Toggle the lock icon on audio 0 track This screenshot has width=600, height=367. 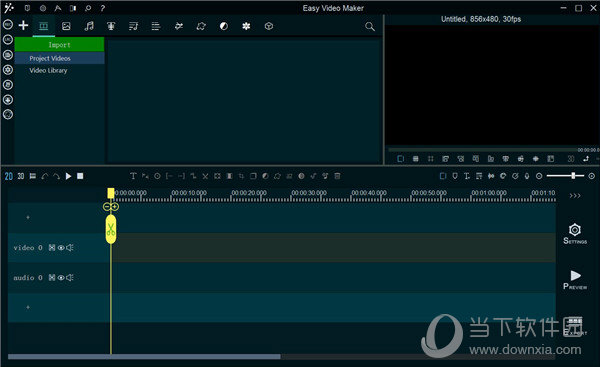[x=52, y=277]
